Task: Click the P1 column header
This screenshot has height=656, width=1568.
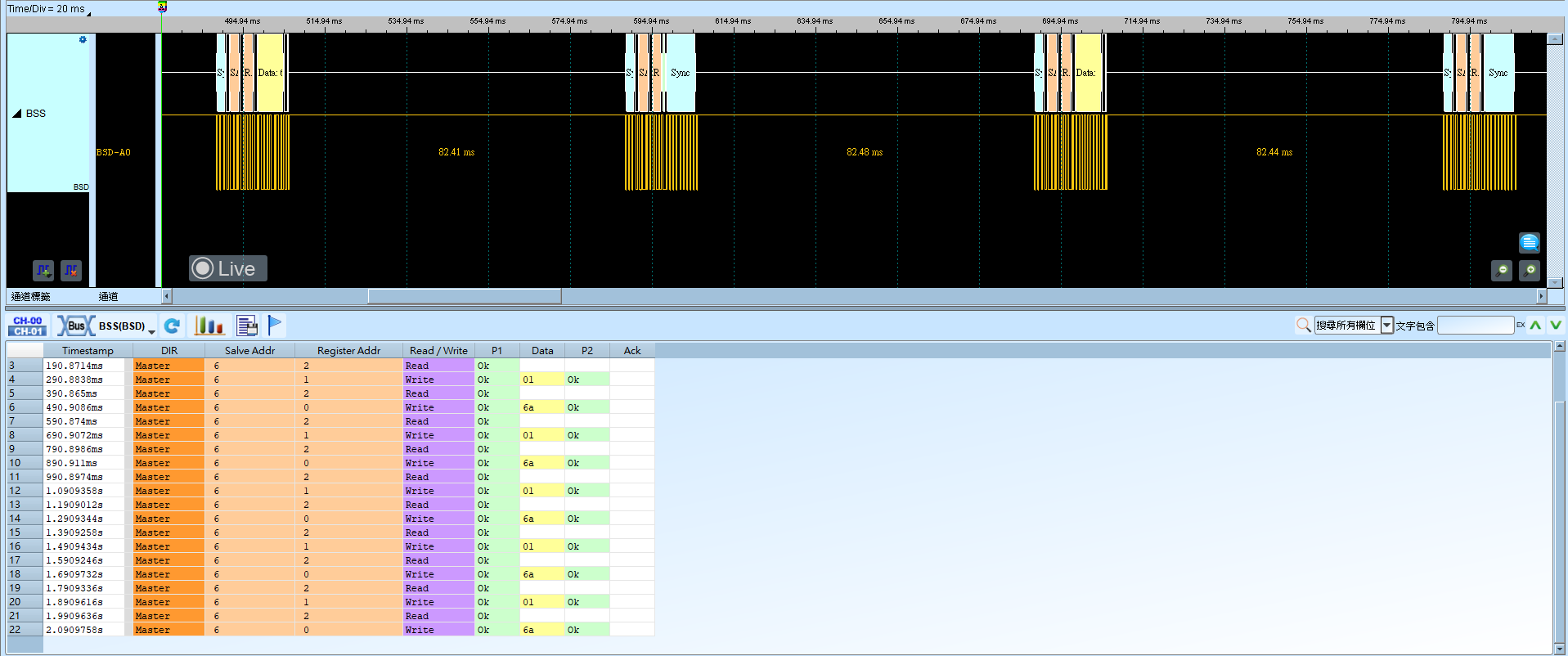Action: coord(496,350)
